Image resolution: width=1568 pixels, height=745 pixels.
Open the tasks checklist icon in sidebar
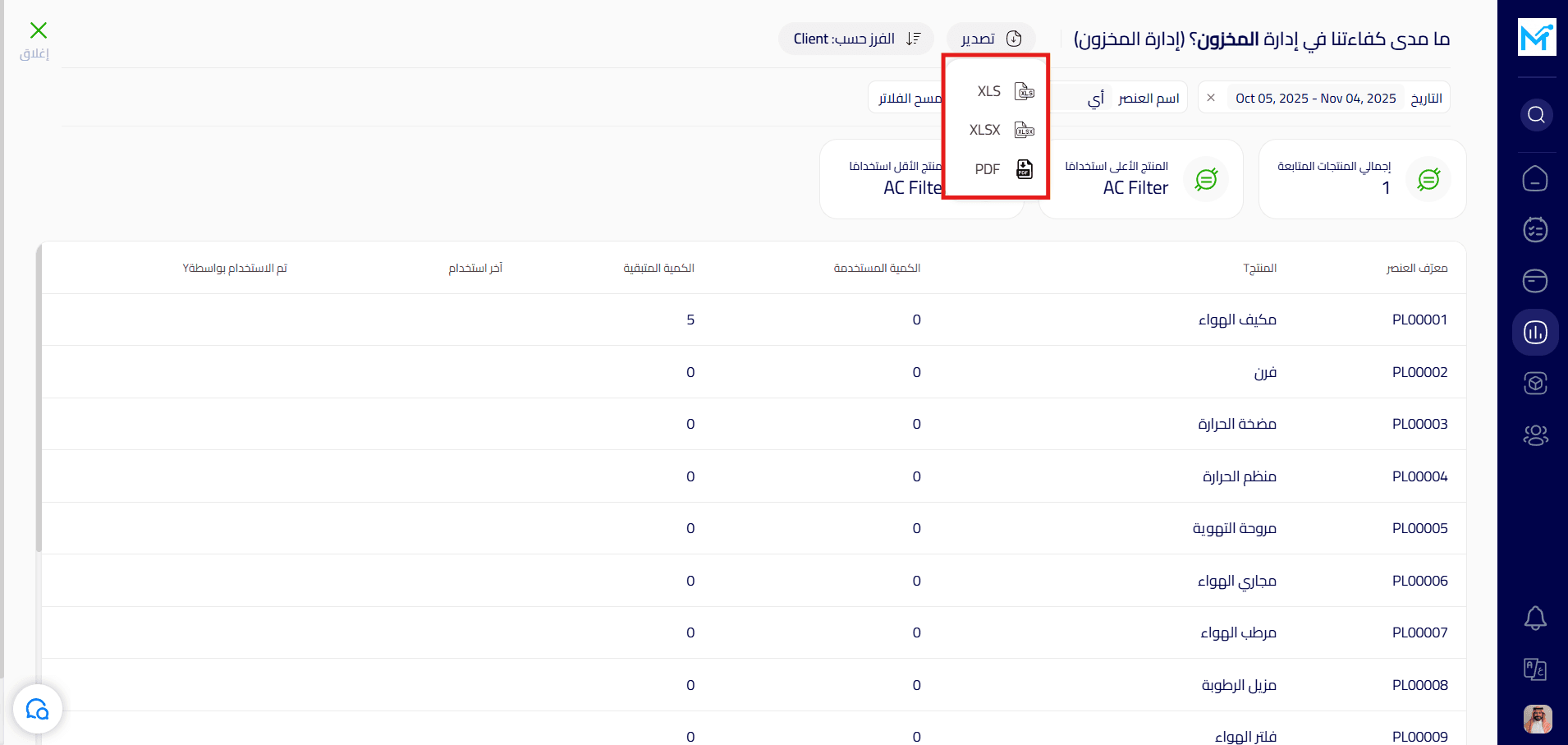tap(1535, 229)
